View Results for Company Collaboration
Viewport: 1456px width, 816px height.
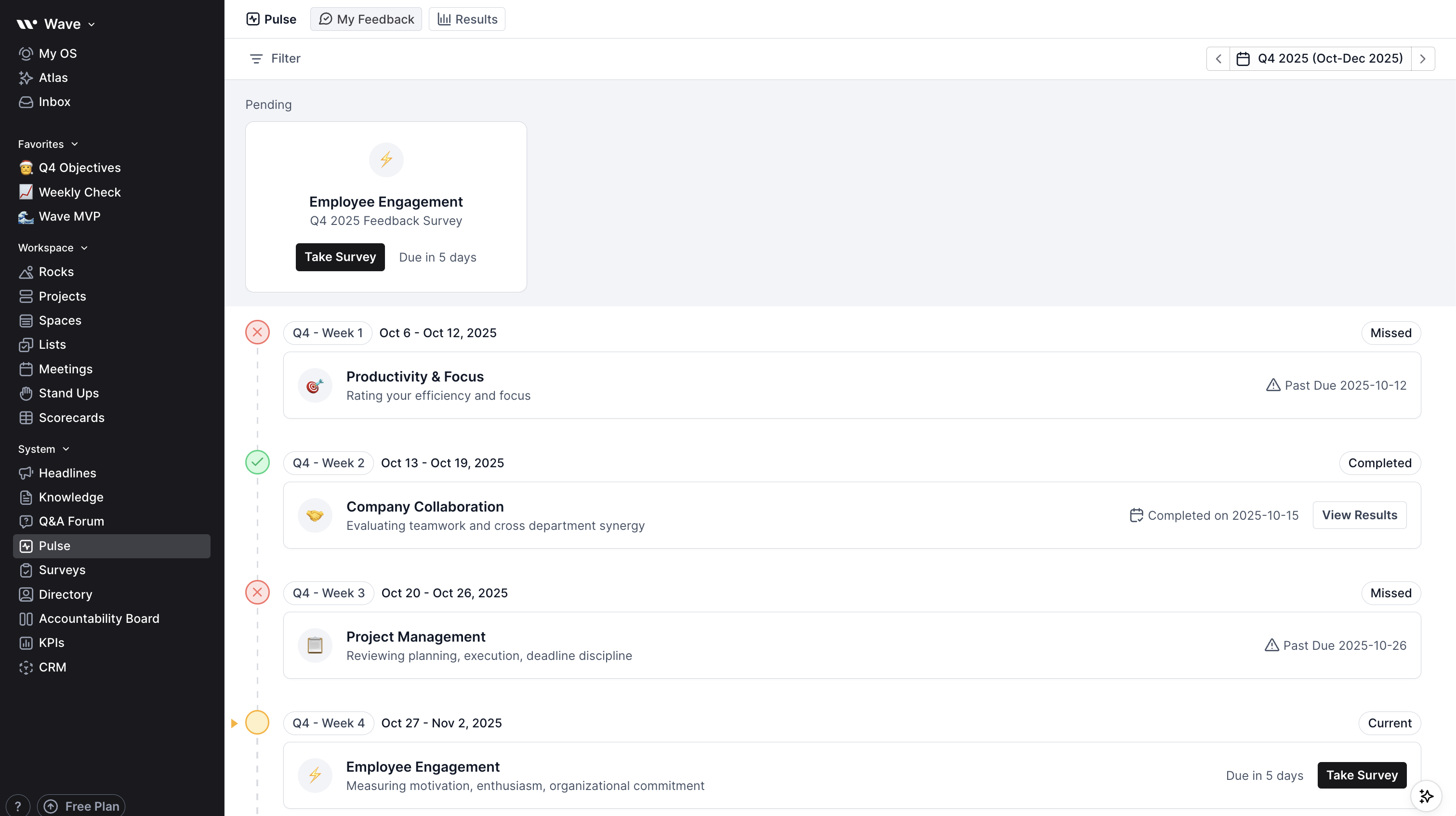click(1360, 515)
